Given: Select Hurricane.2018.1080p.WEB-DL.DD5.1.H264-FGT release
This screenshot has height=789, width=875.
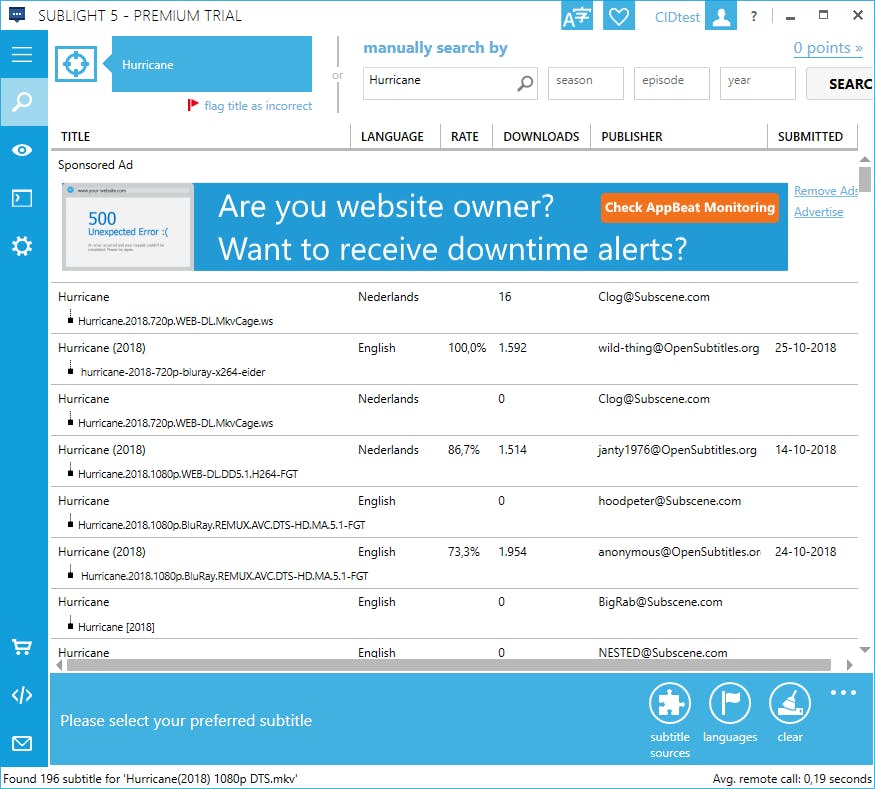Looking at the screenshot, I should click(188, 474).
